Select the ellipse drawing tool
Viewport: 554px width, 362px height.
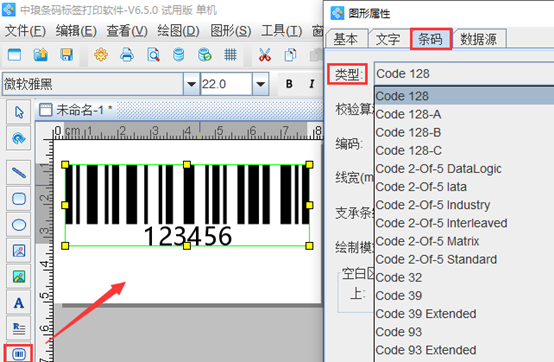[19, 225]
